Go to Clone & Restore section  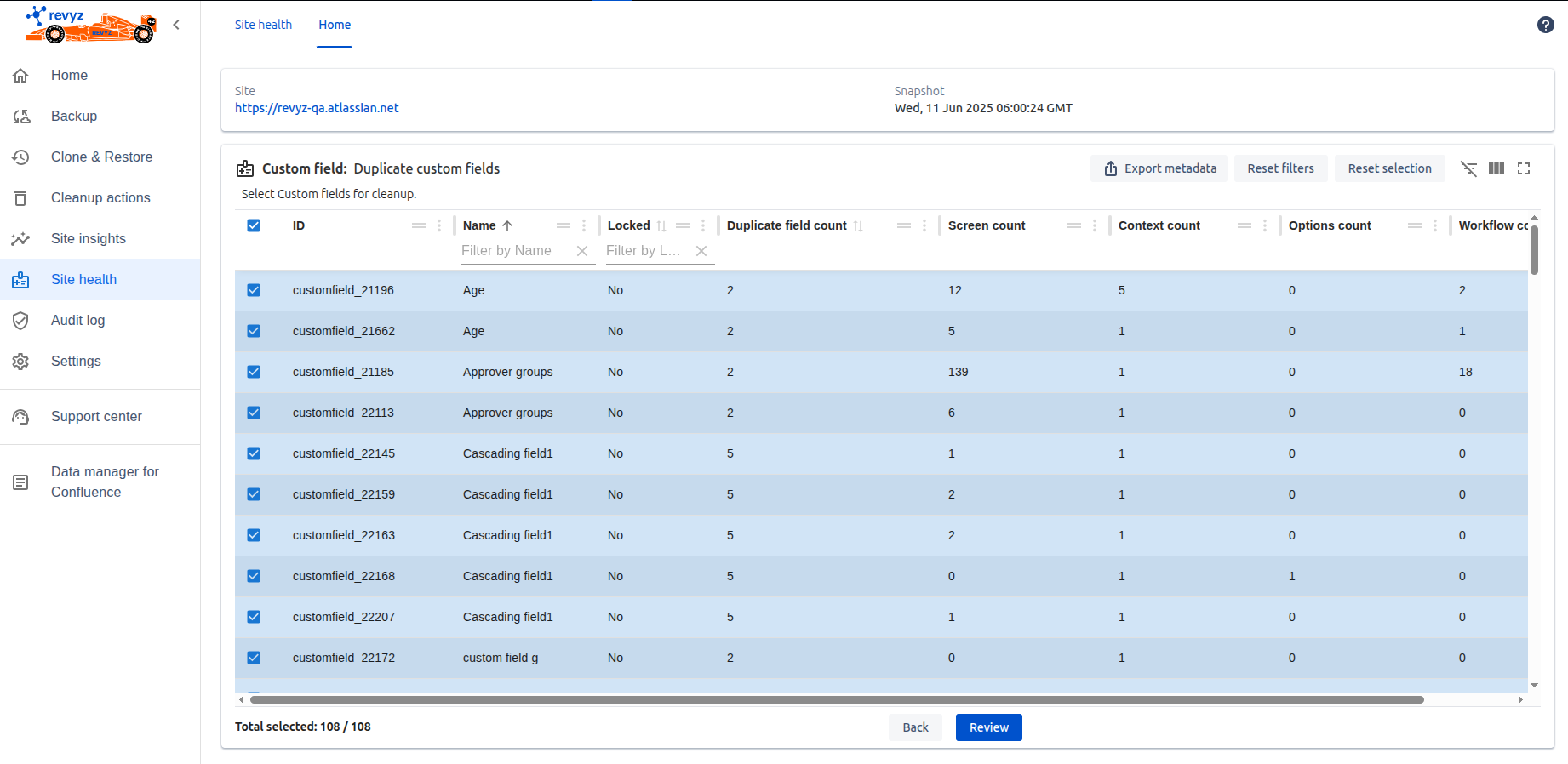[x=101, y=157]
